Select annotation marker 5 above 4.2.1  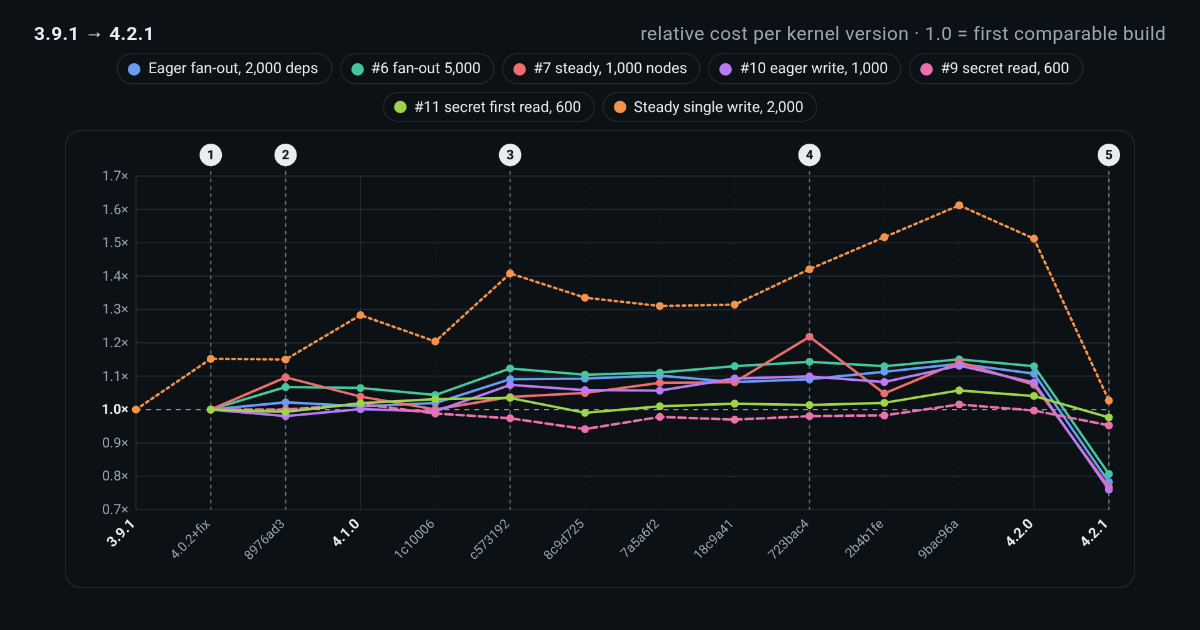[x=1108, y=155]
